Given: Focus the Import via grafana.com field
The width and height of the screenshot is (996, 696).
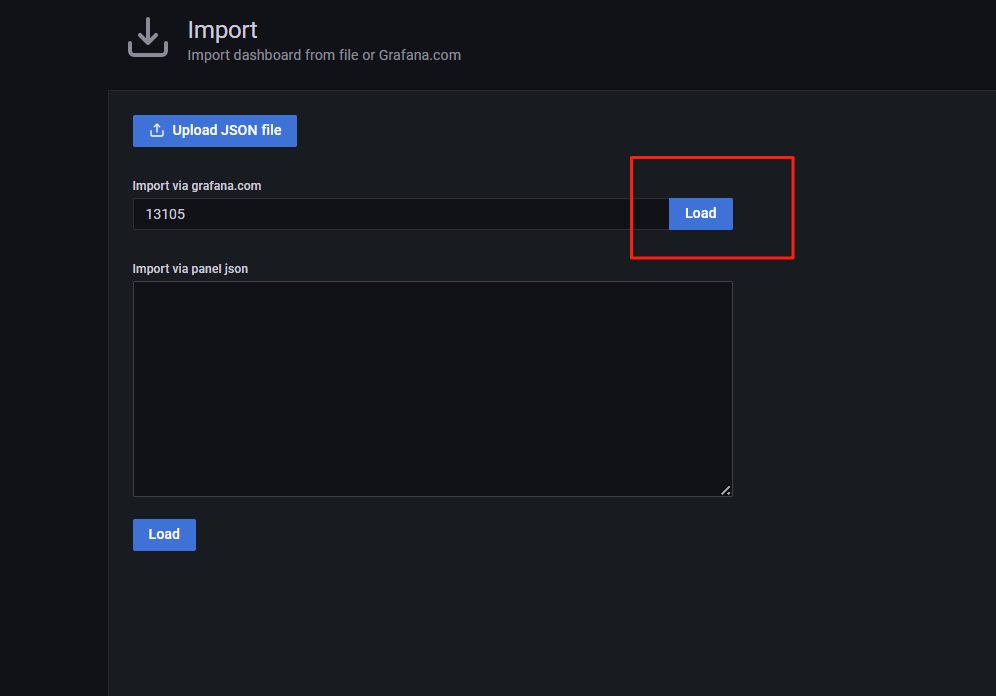Looking at the screenshot, I should (401, 214).
